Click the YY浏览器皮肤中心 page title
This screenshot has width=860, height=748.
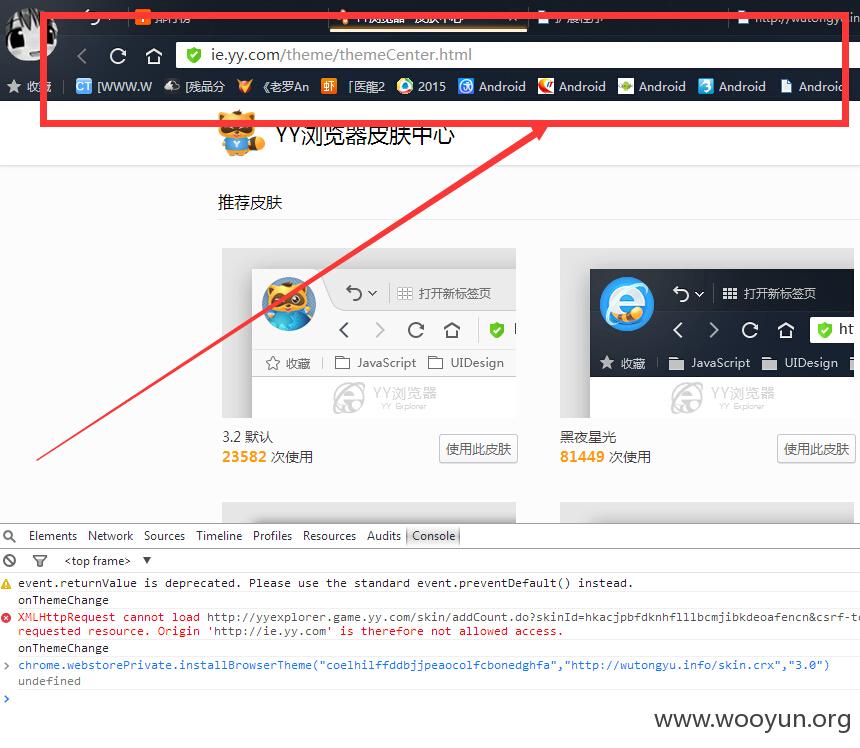coord(365,135)
